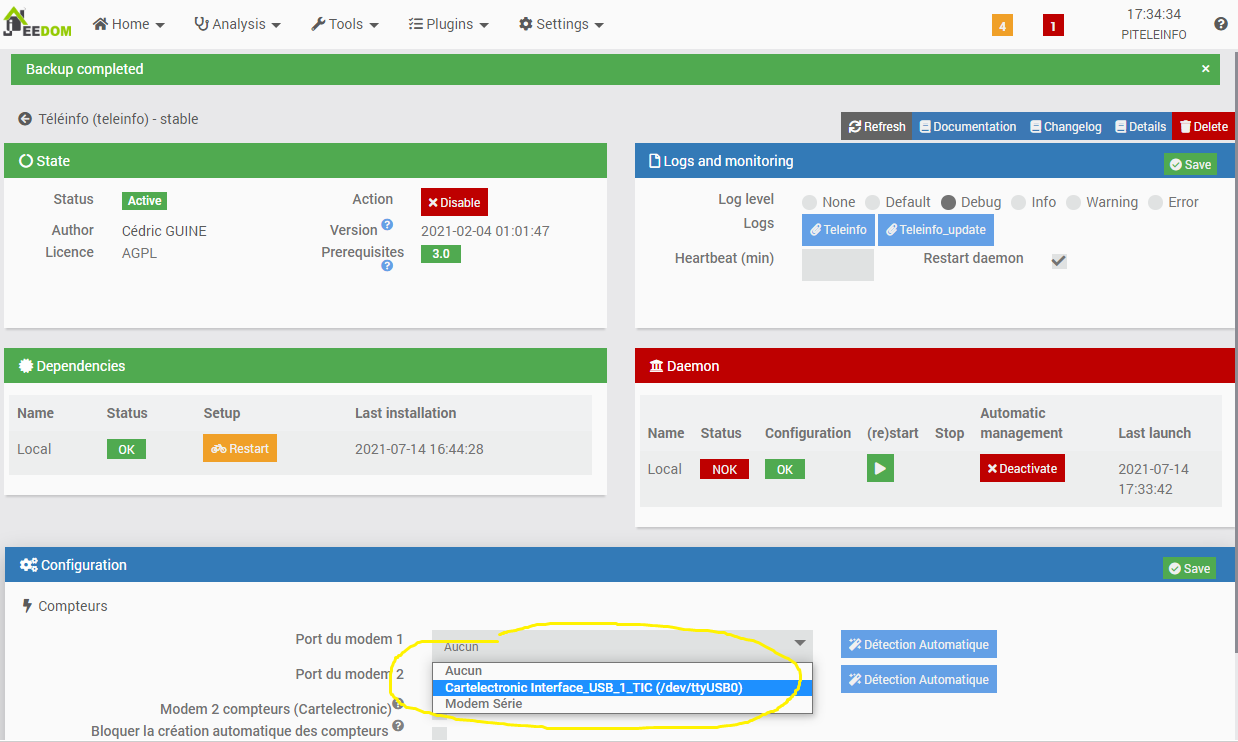Select the Warning log level radio
Screen dimensions: 1238x742
(x=1073, y=202)
